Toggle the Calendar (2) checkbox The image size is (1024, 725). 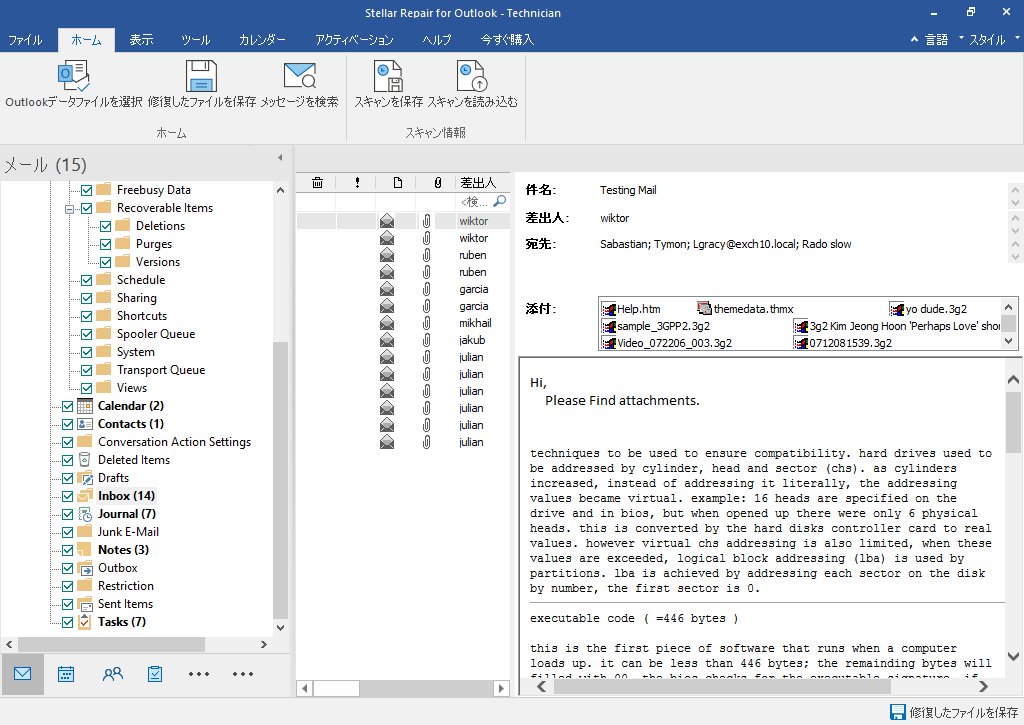click(67, 406)
